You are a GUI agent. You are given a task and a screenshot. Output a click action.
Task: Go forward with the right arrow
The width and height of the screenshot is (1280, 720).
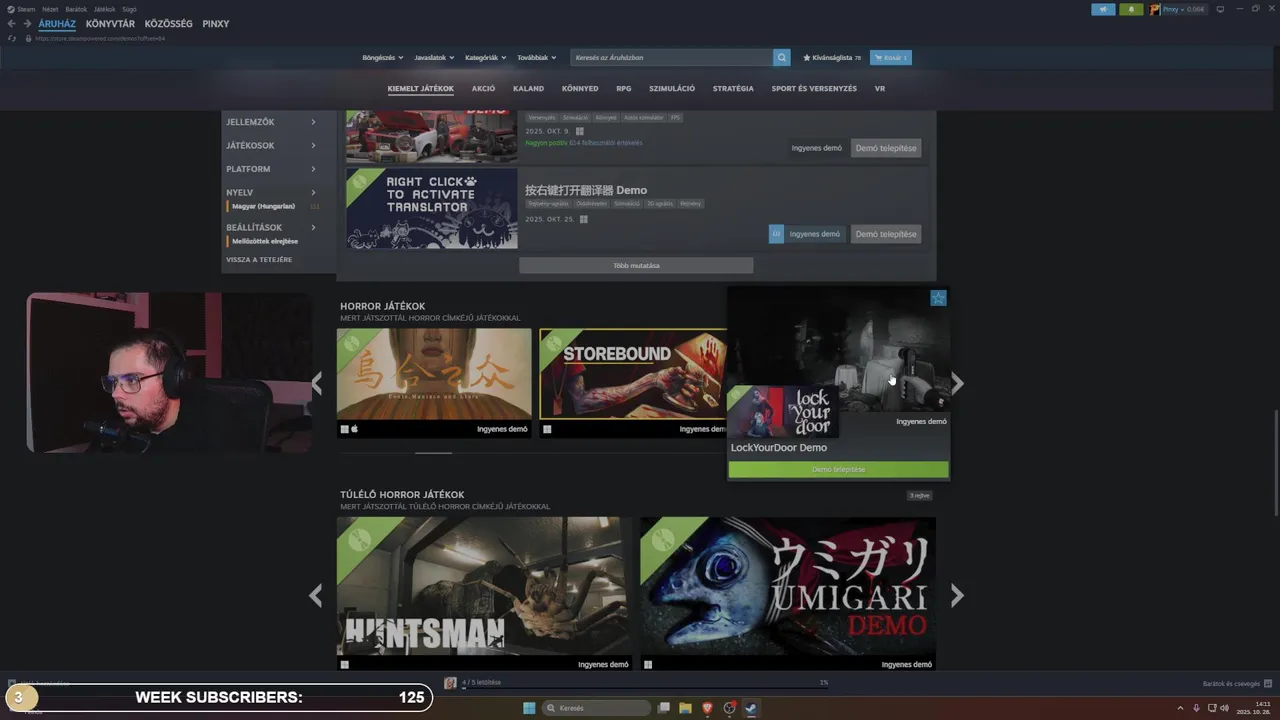tap(27, 24)
